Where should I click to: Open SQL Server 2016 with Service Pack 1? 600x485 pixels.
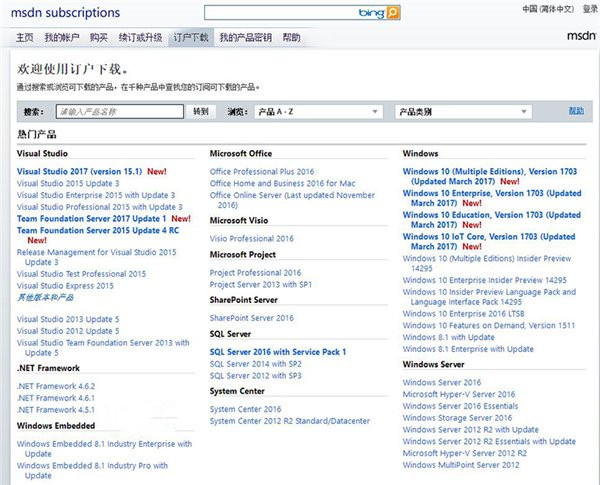pos(277,352)
